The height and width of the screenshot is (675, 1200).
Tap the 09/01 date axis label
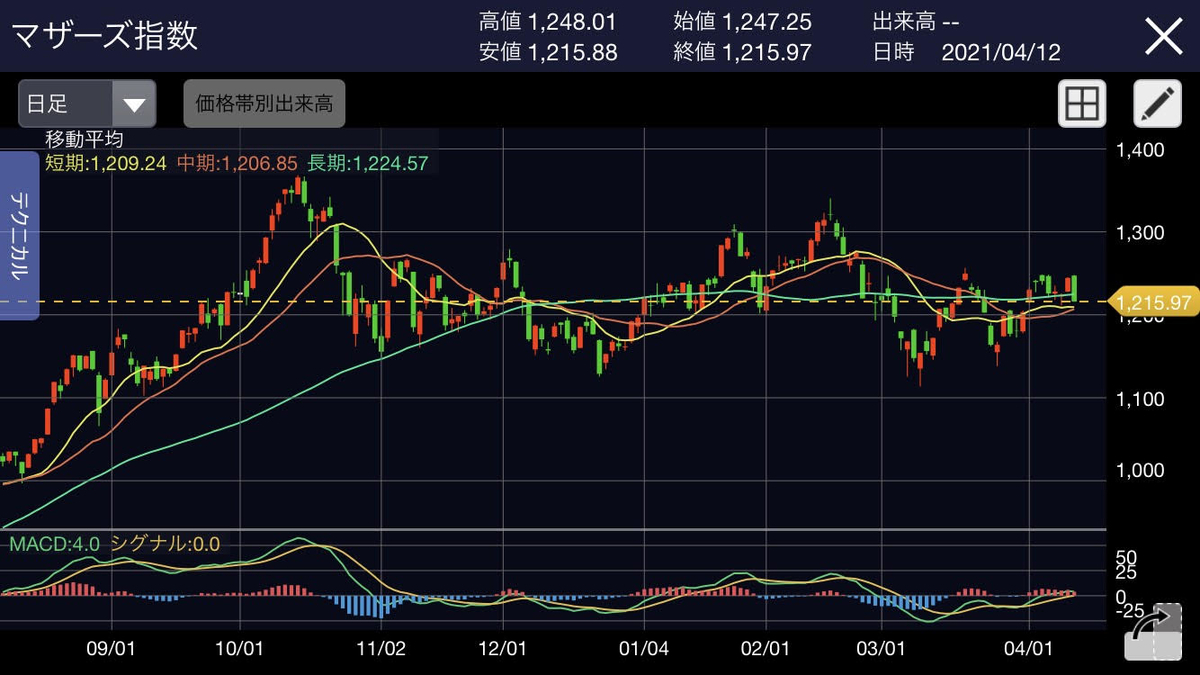(112, 648)
